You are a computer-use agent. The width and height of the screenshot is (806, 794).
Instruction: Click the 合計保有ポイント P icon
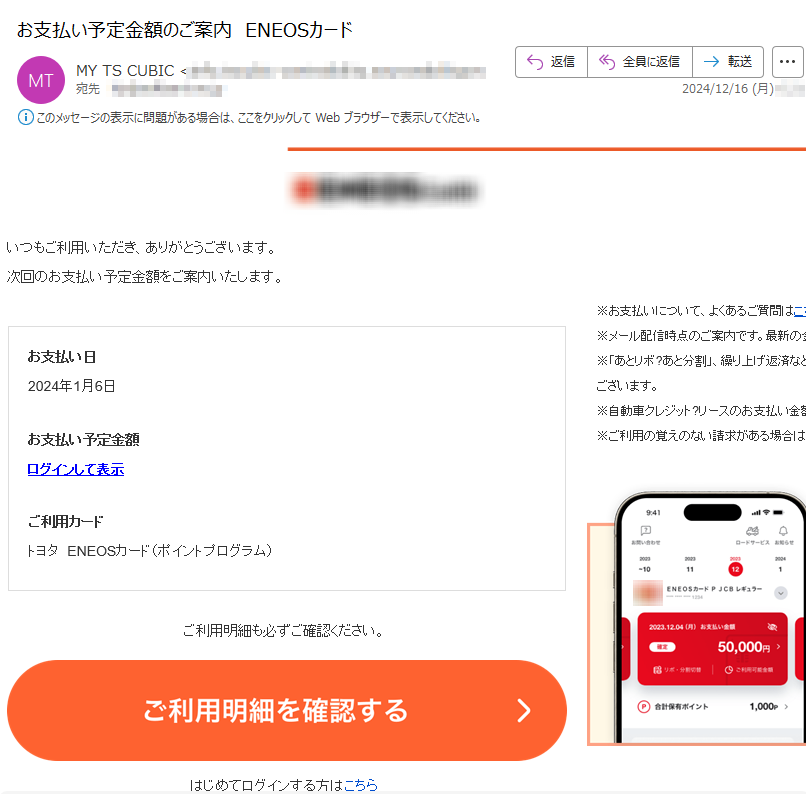click(x=644, y=707)
